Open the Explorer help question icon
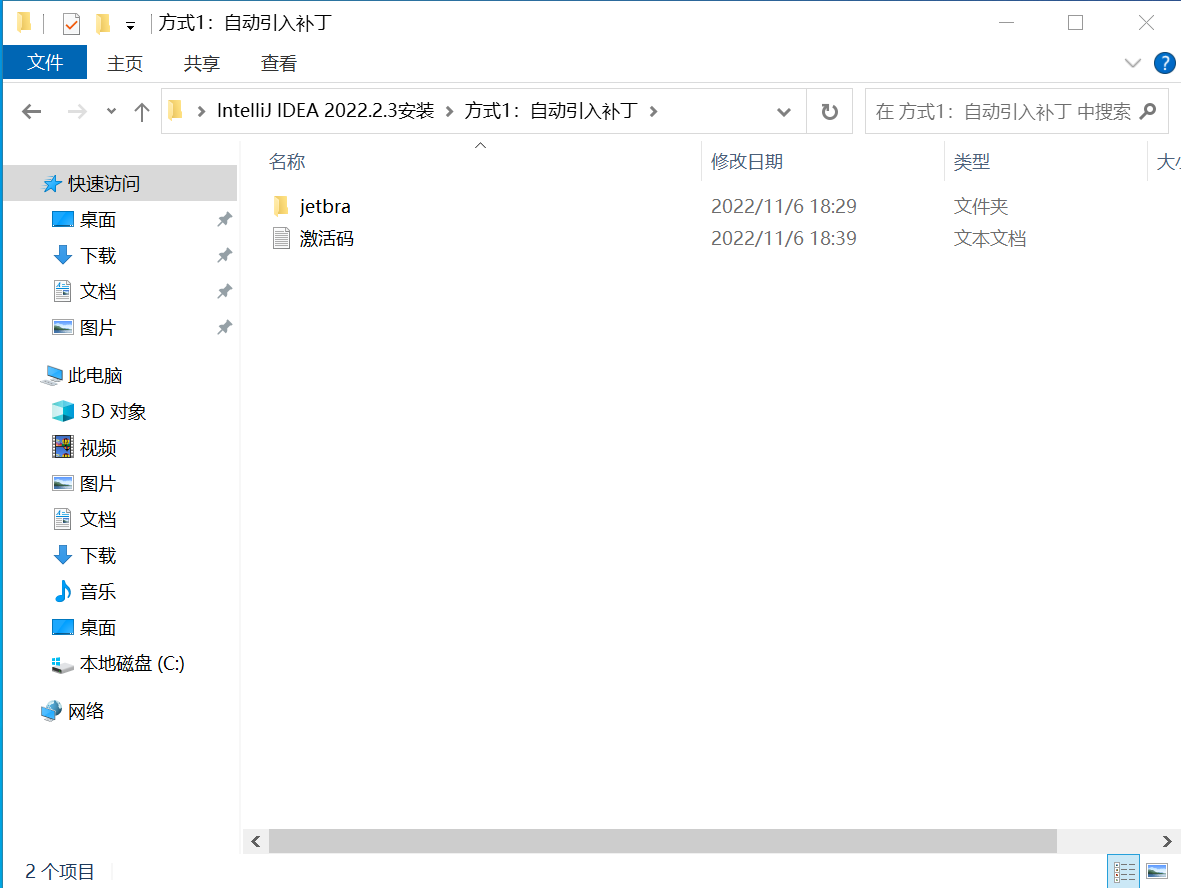 click(1164, 63)
